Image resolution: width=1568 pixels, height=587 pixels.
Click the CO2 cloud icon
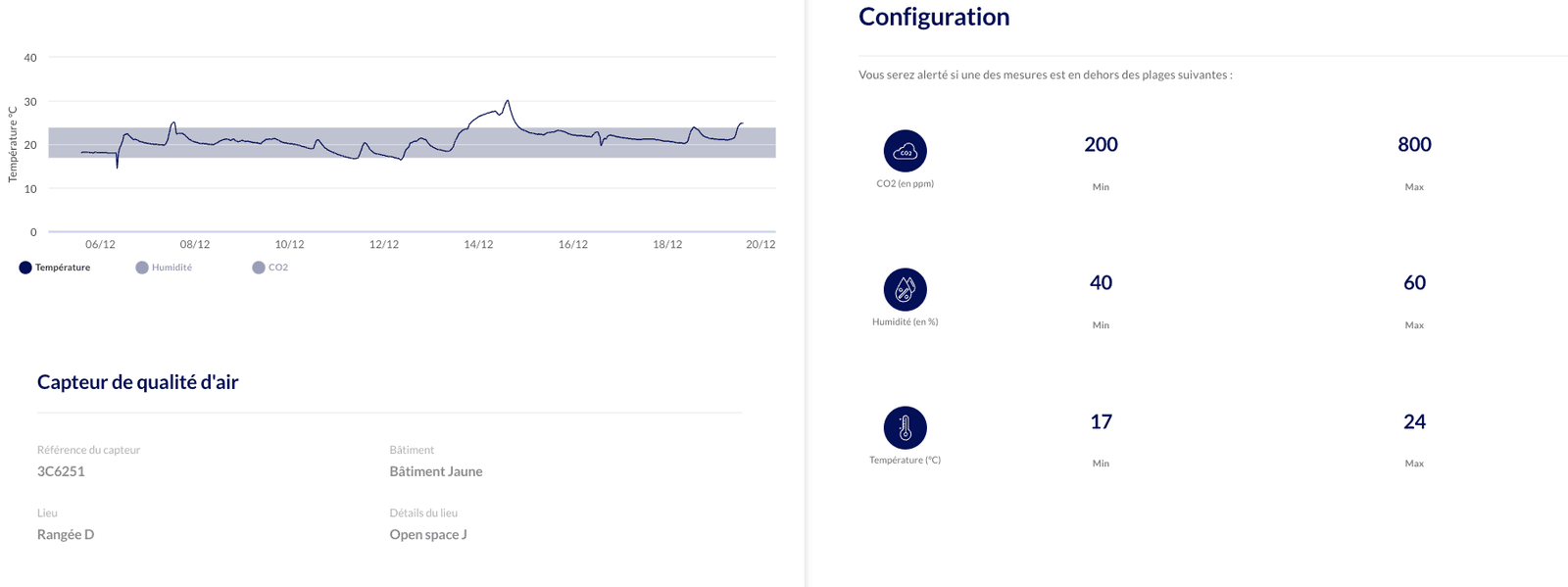[x=905, y=151]
